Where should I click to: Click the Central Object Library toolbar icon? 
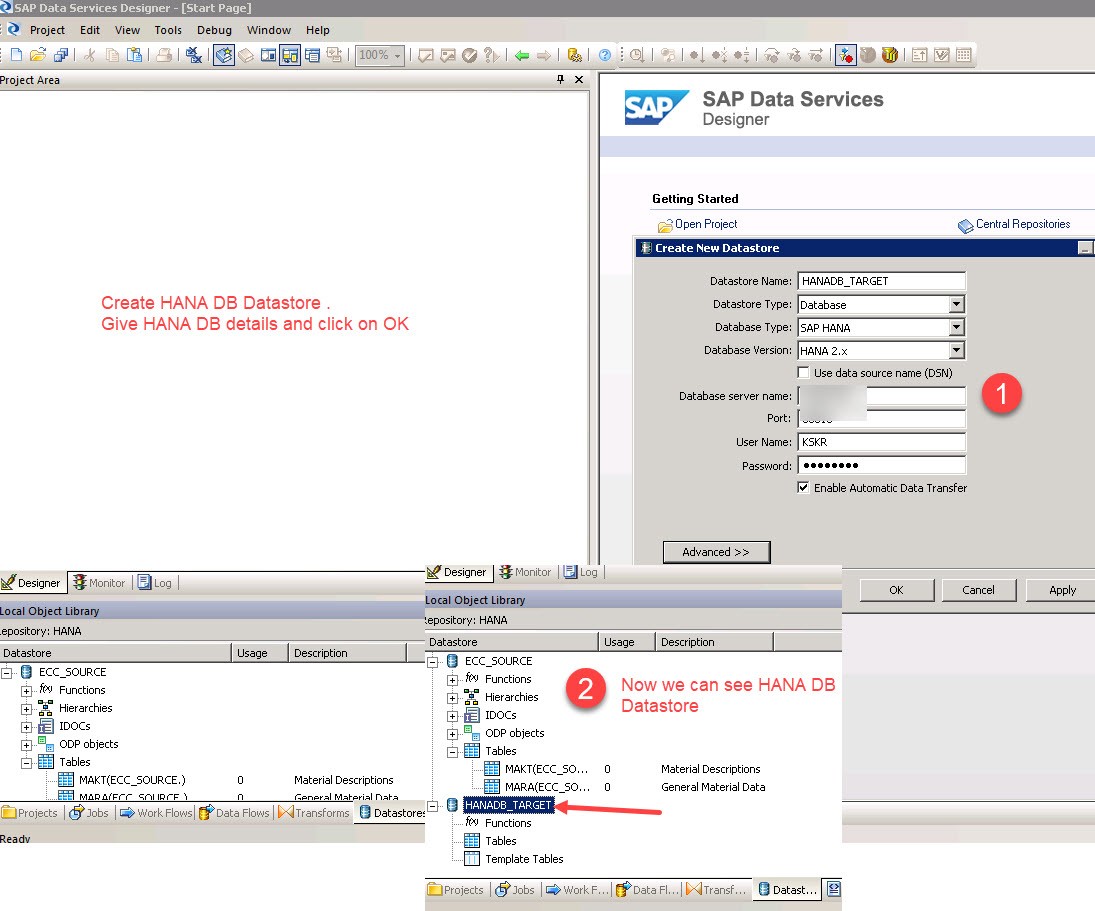[246, 55]
